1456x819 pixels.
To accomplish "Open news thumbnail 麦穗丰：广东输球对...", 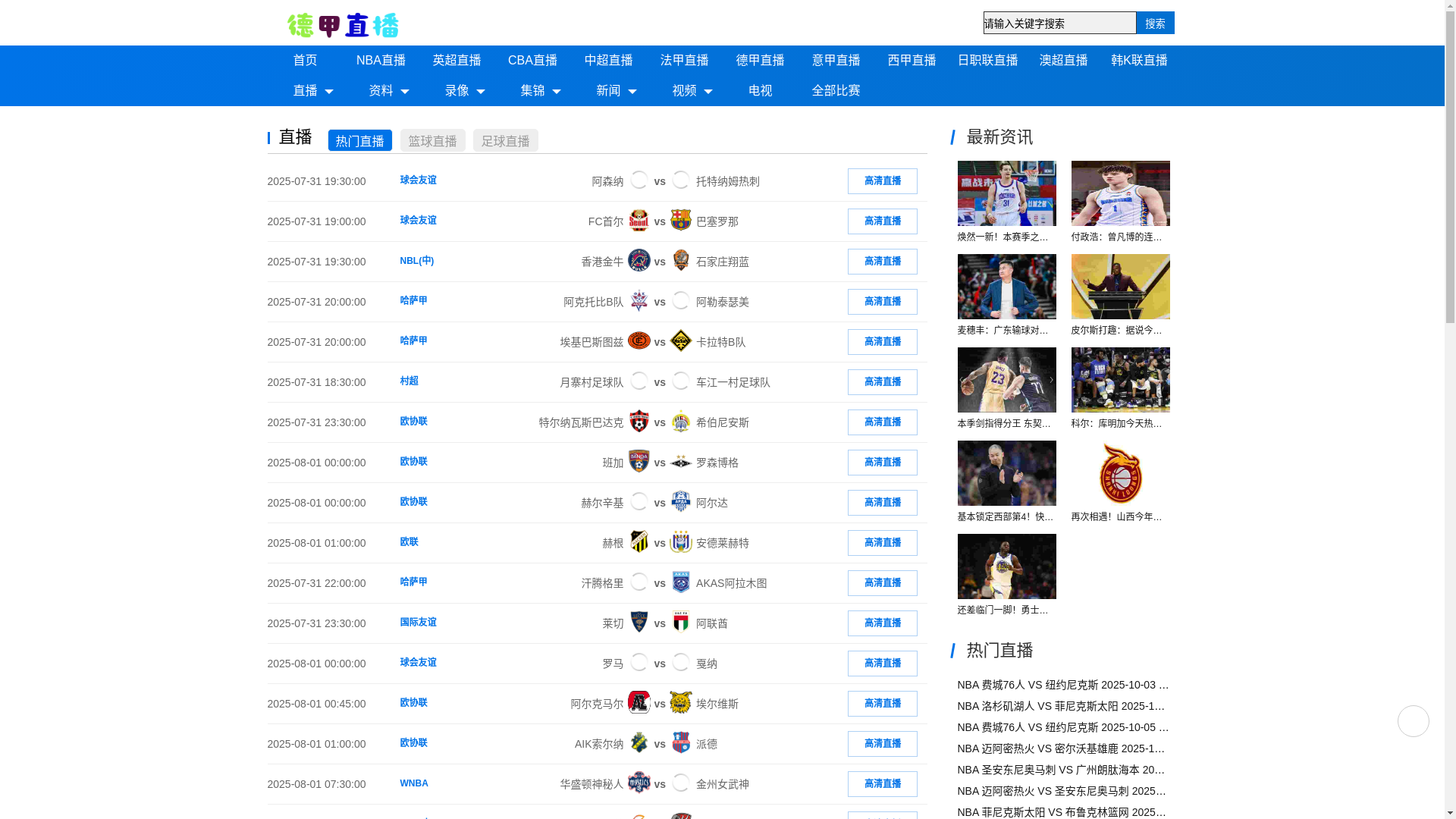I will point(1006,287).
